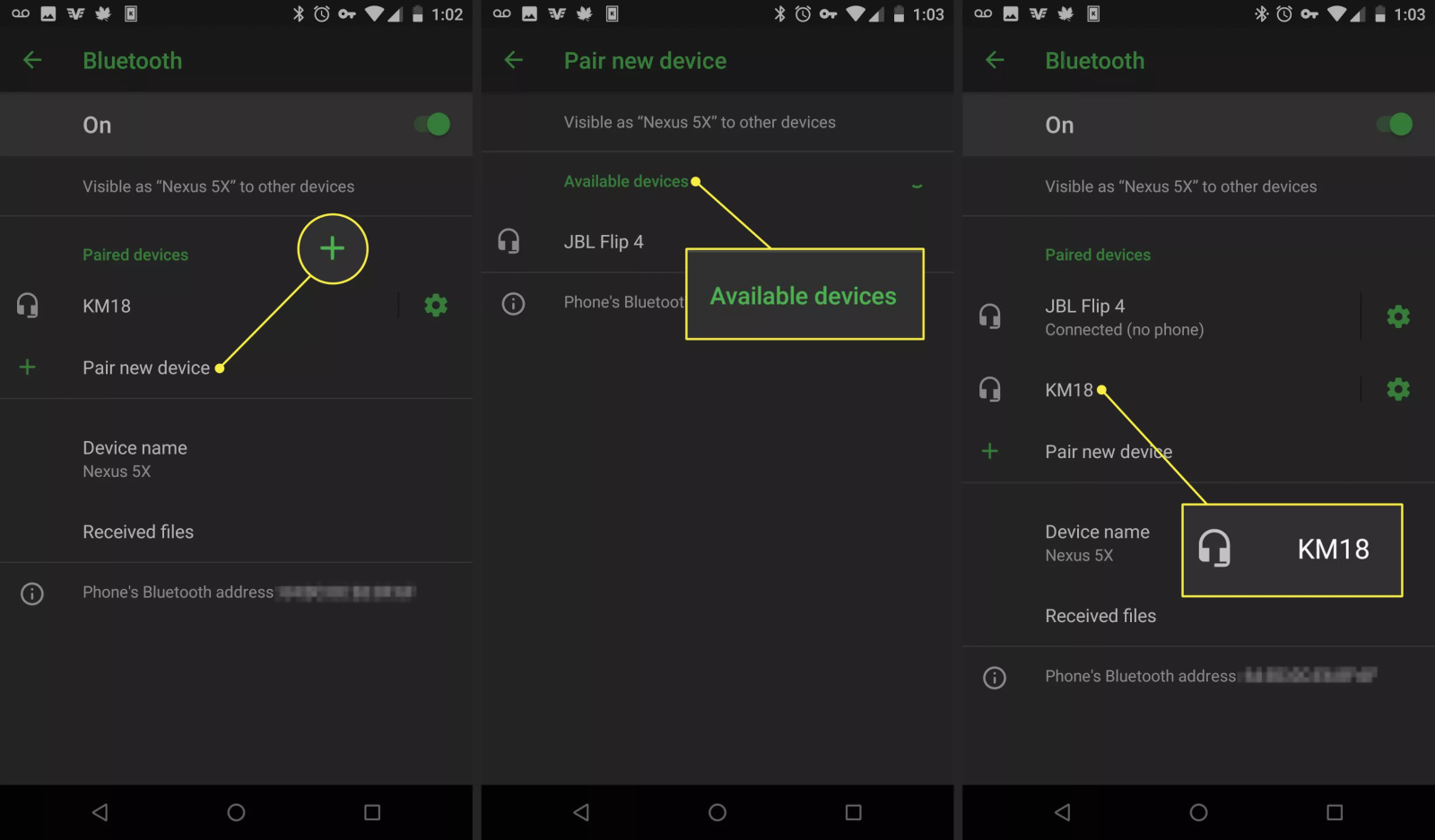Open JBL Flip 4 gear settings on right screen
Image resolution: width=1435 pixels, height=840 pixels.
[1398, 316]
